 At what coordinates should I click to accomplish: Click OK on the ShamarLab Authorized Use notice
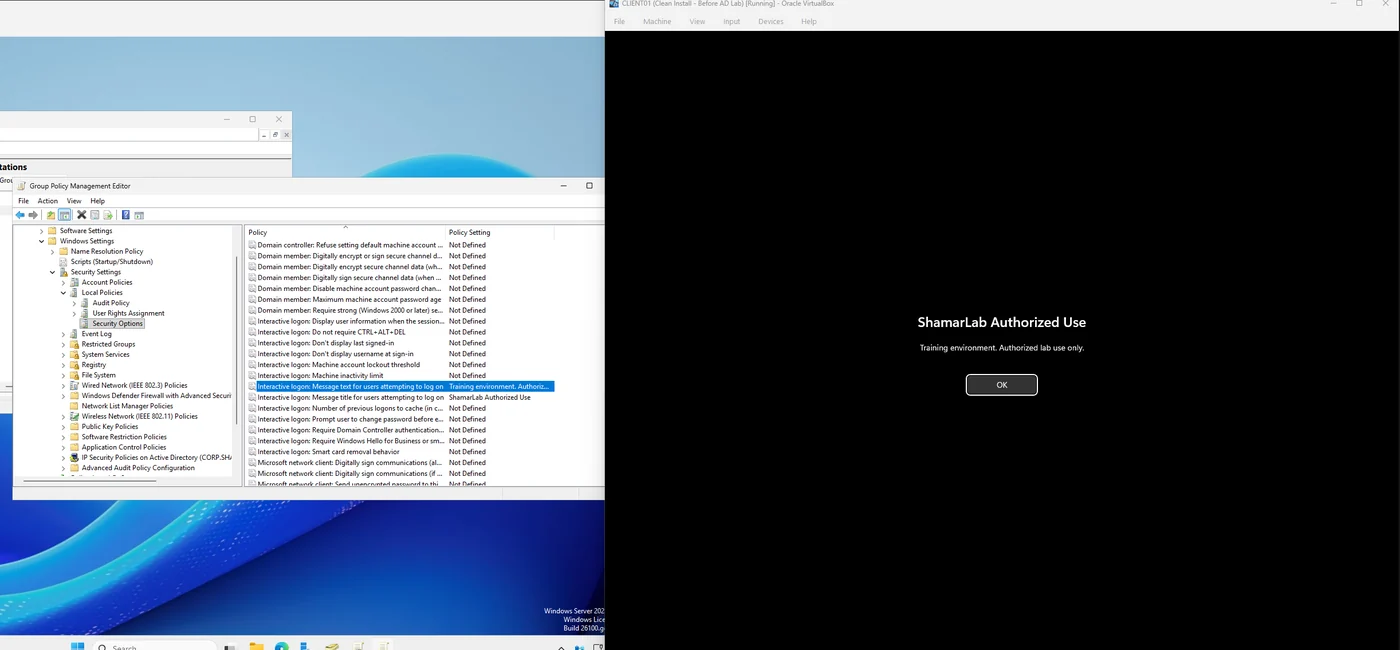[x=1001, y=385]
